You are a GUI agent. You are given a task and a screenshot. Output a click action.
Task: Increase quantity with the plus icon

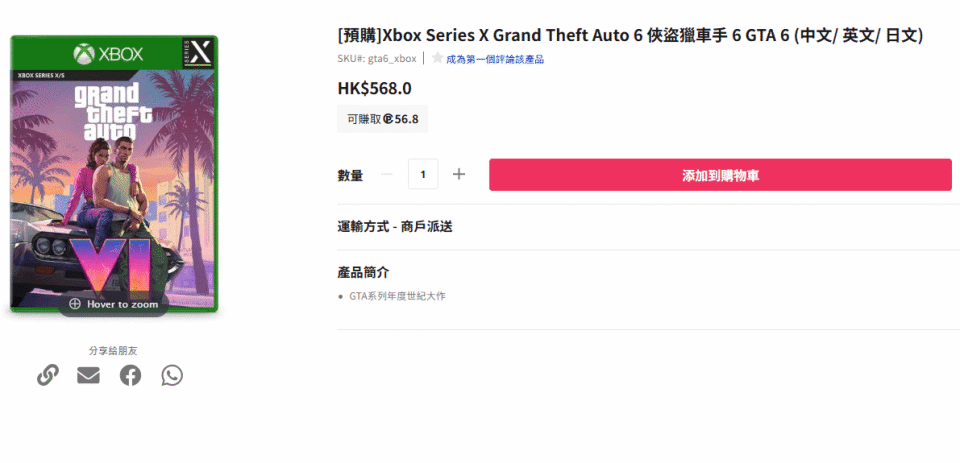459,175
